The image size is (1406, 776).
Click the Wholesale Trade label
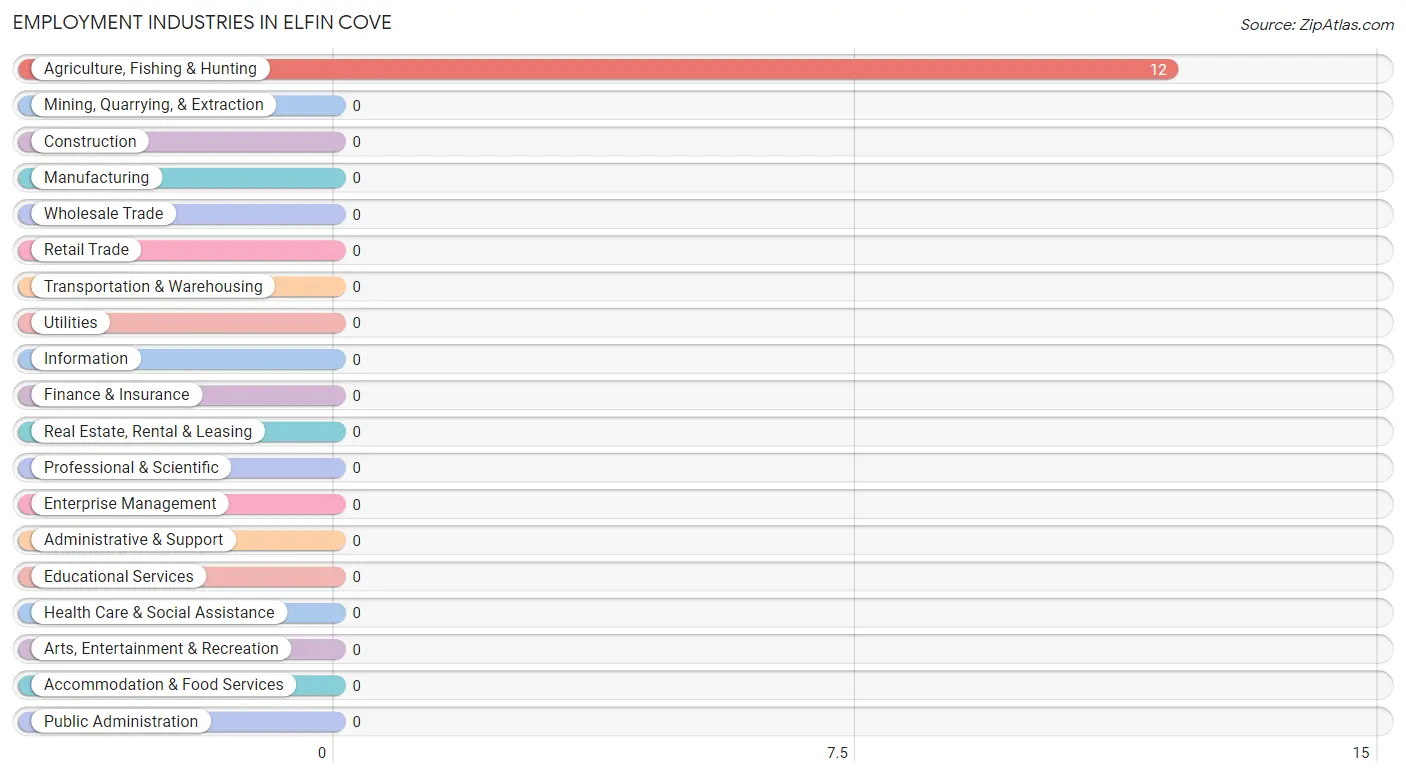pyautogui.click(x=103, y=214)
